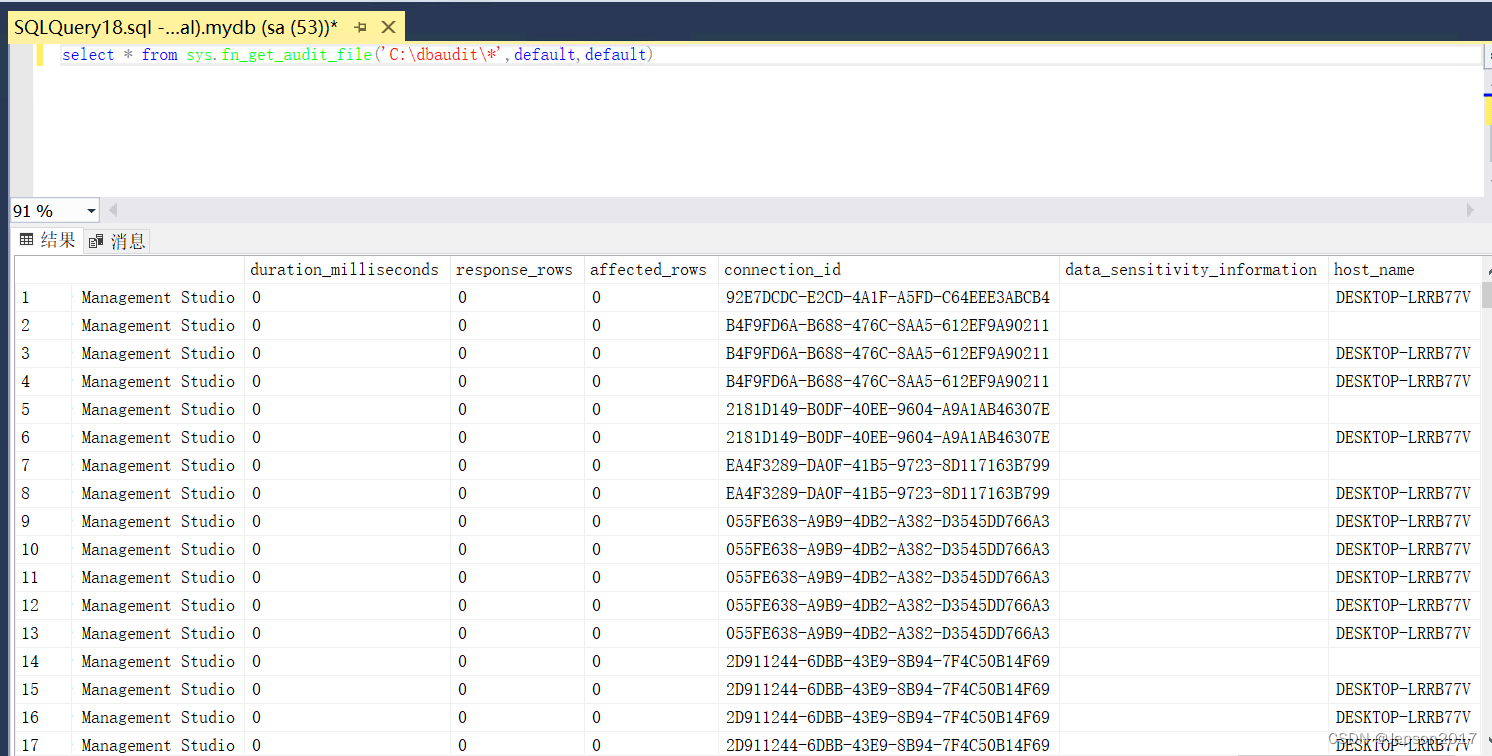Click the affected_rows column header
This screenshot has width=1492, height=756.
[651, 270]
